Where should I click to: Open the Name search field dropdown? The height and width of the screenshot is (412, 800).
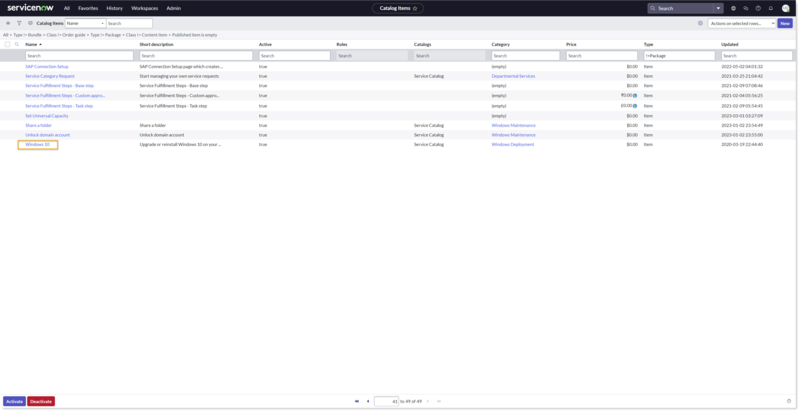pyautogui.click(x=85, y=23)
